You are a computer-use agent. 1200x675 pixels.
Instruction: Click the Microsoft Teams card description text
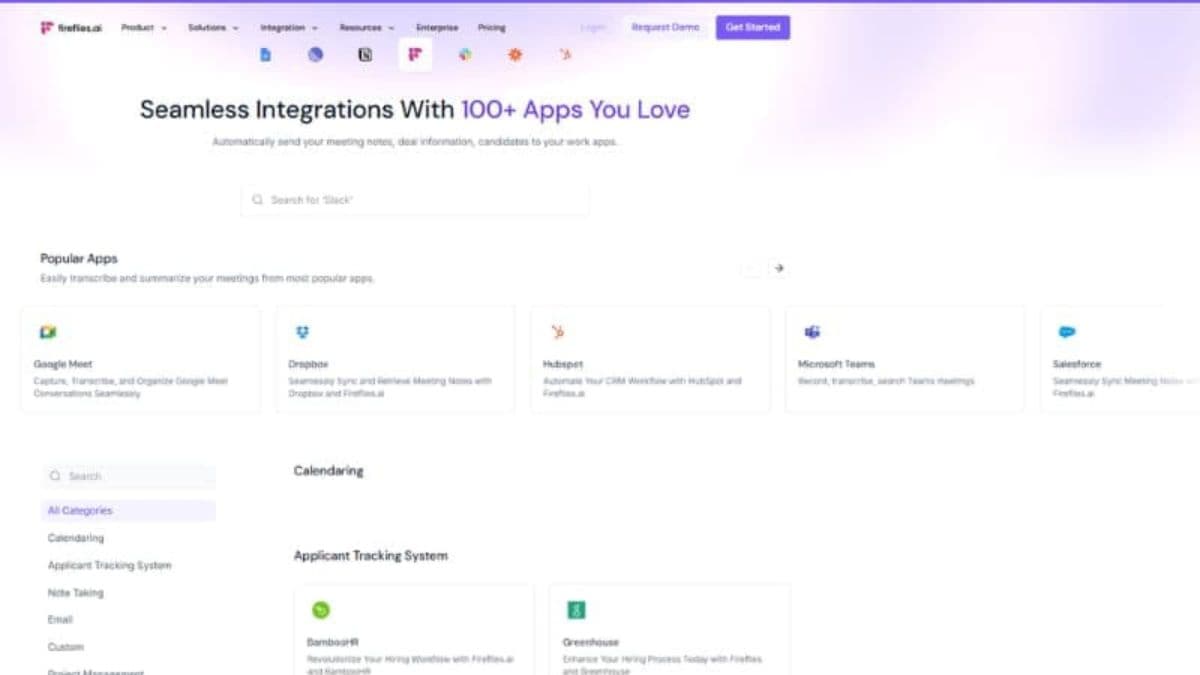[x=886, y=381]
